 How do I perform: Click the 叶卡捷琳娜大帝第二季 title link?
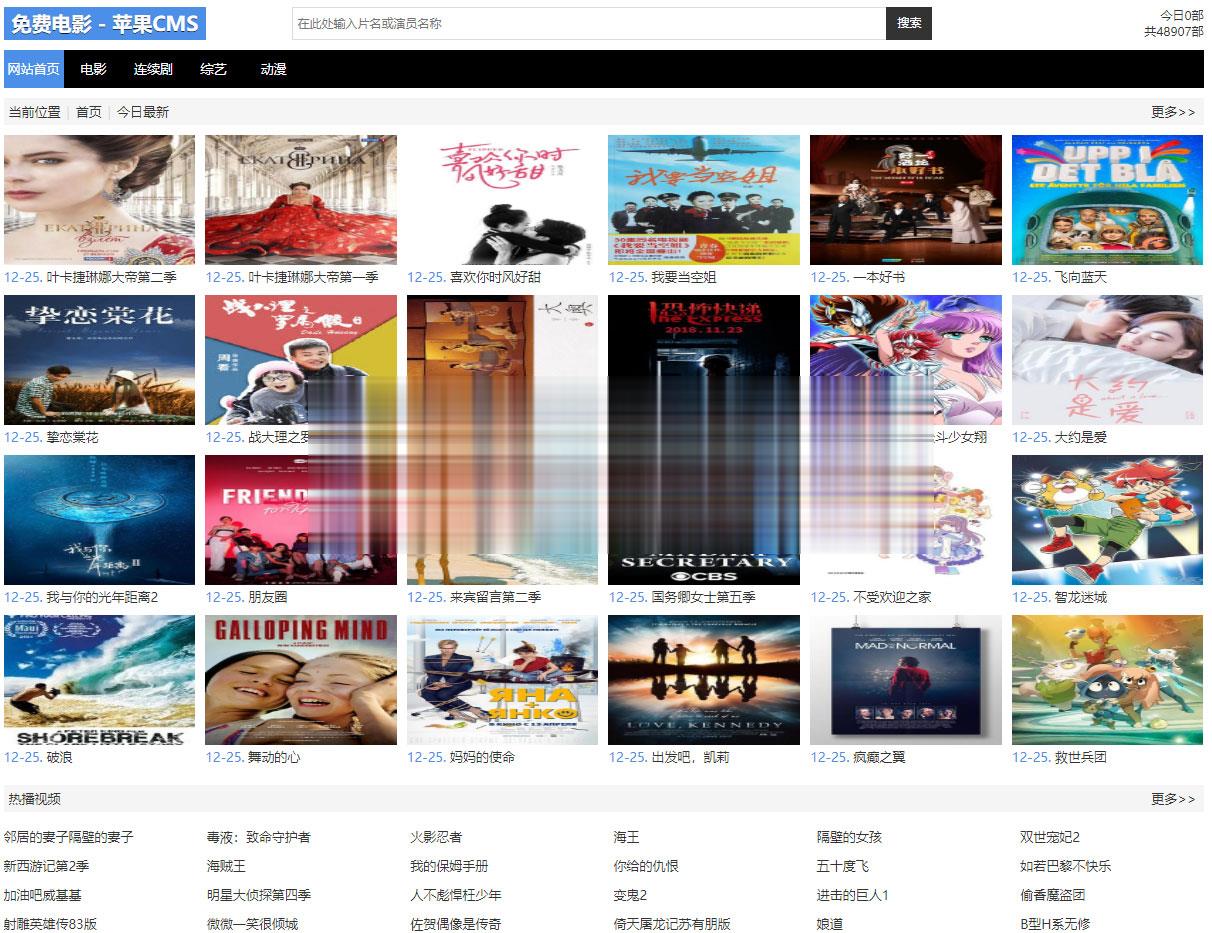coord(111,277)
